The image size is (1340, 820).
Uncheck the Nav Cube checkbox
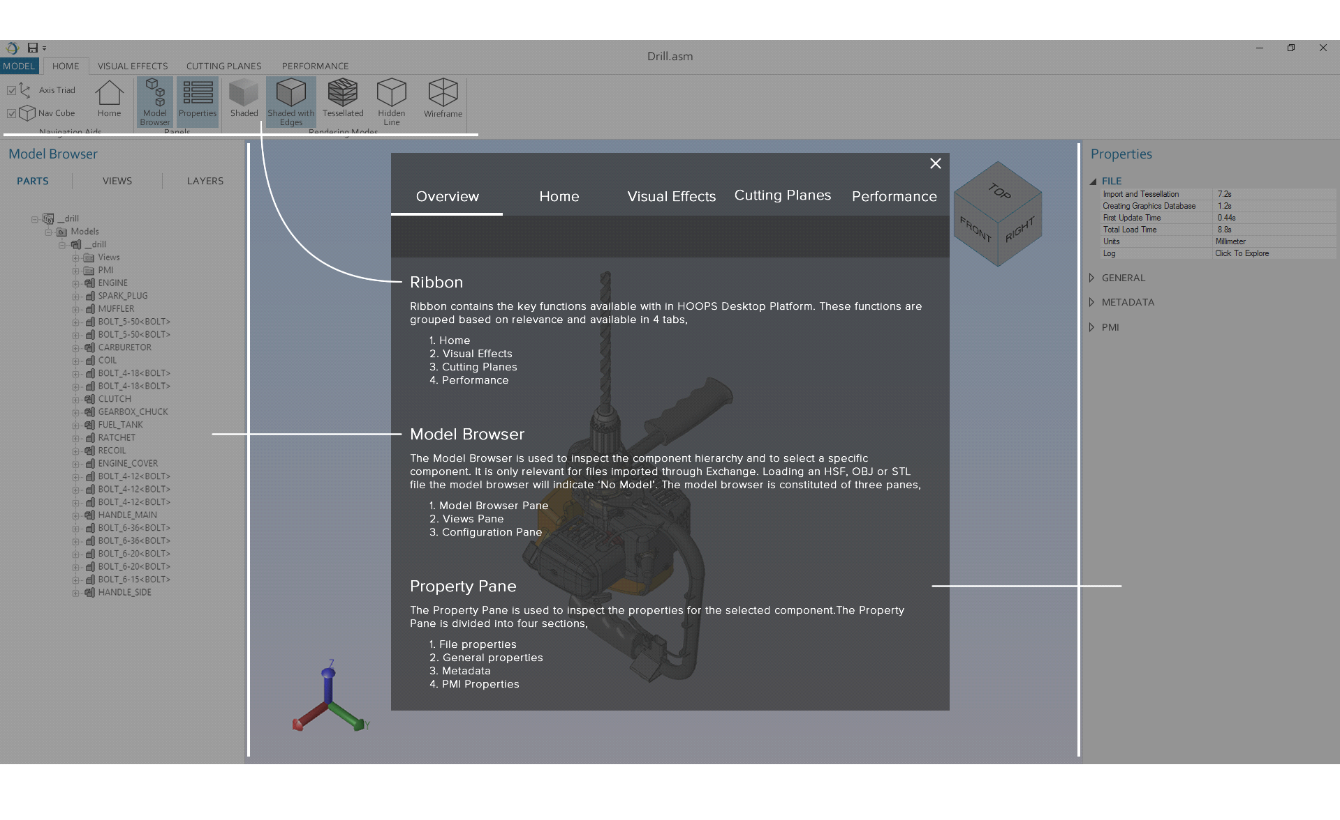[x=12, y=113]
